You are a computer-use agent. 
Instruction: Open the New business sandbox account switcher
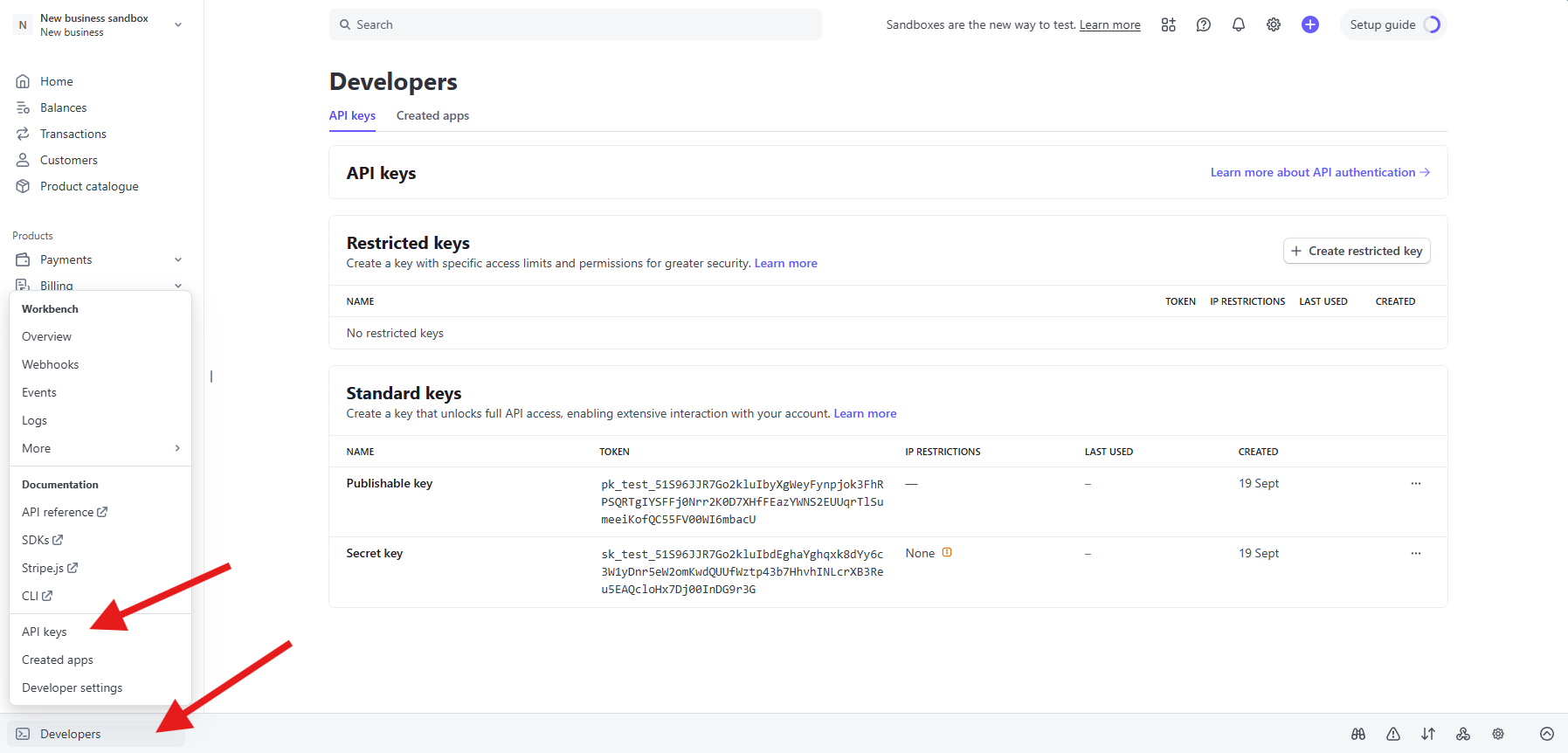pos(100,24)
